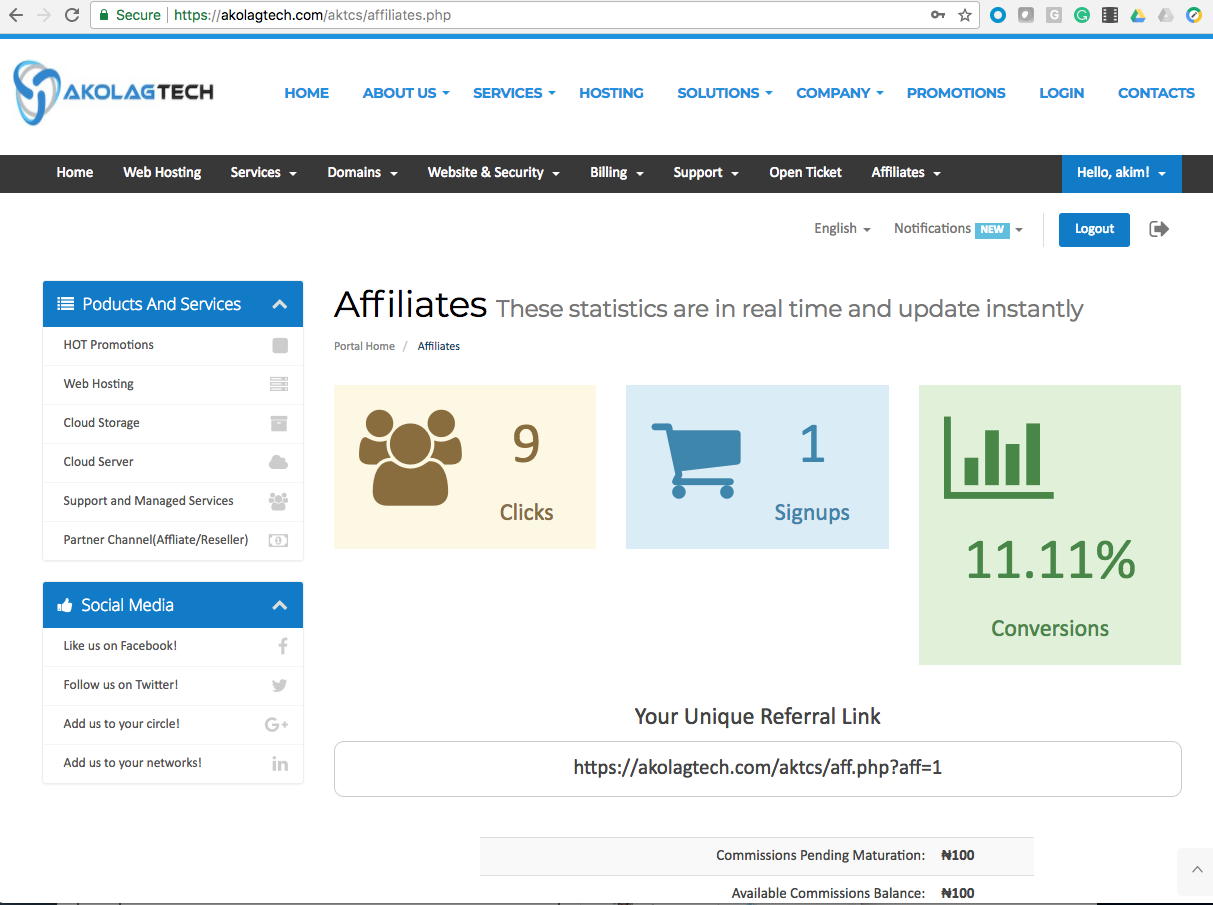The image size is (1213, 905).
Task: Open HOSTING in top navigation
Action: pos(611,93)
